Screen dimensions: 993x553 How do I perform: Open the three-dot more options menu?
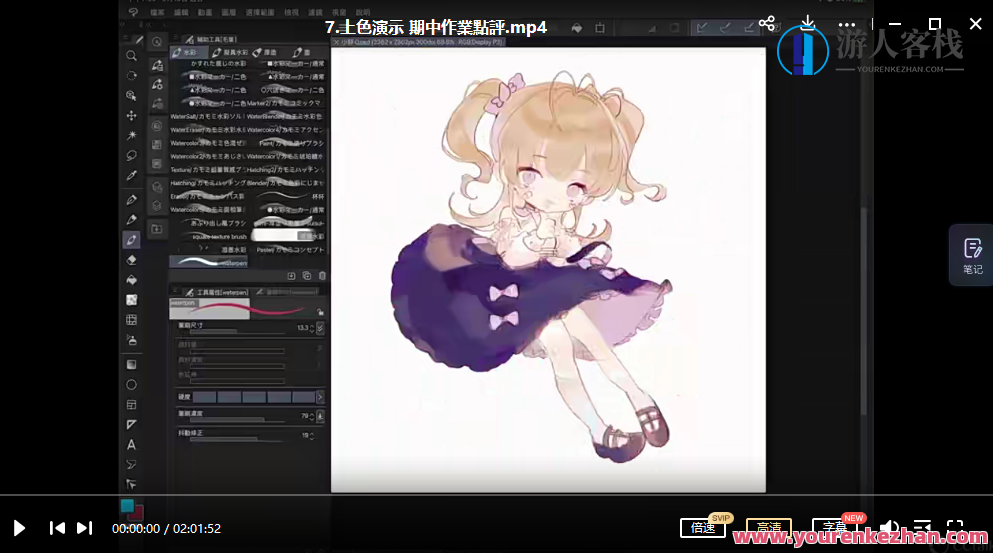[847, 23]
